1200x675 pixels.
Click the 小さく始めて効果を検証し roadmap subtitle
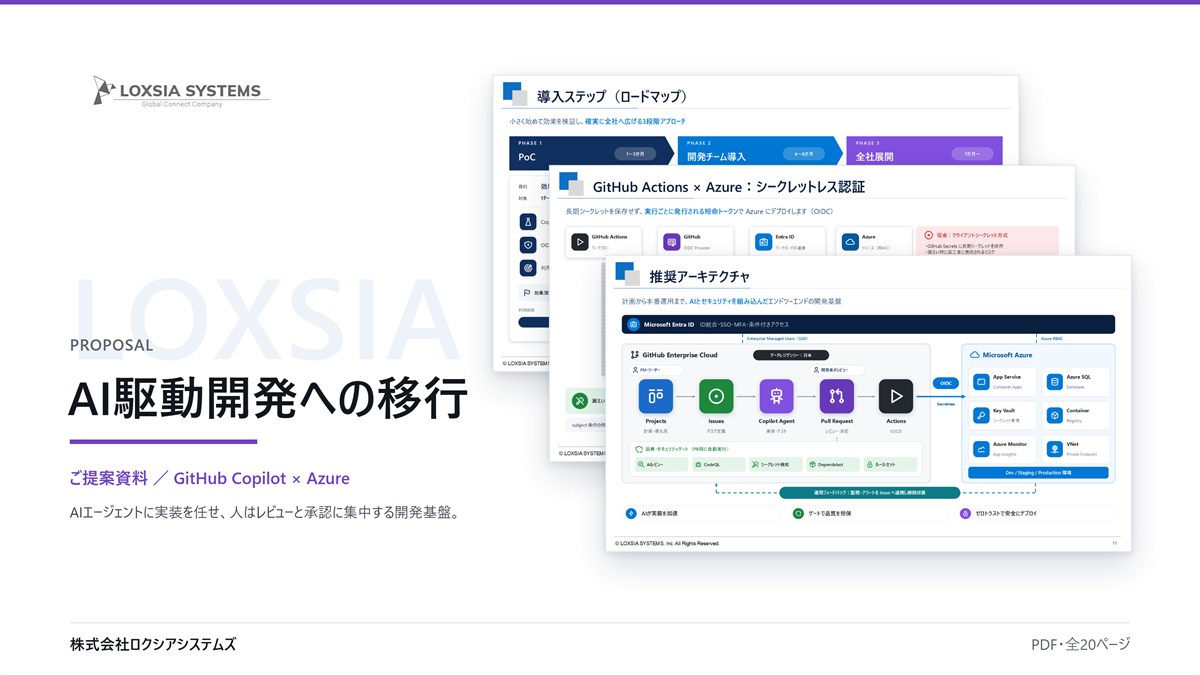coord(597,121)
